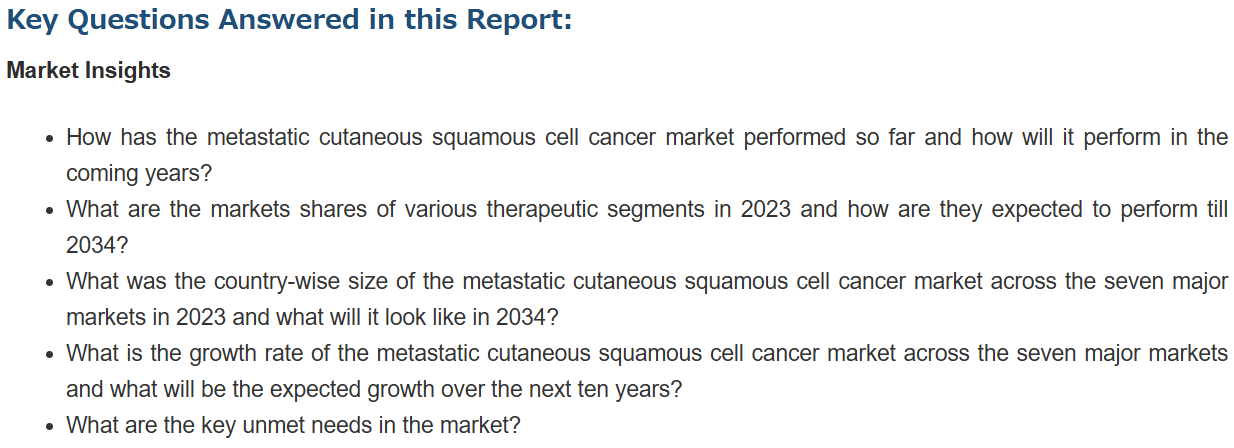
Task: Click bullet marker before 'What was the country-wise size'
Action: pyautogui.click(x=50, y=283)
